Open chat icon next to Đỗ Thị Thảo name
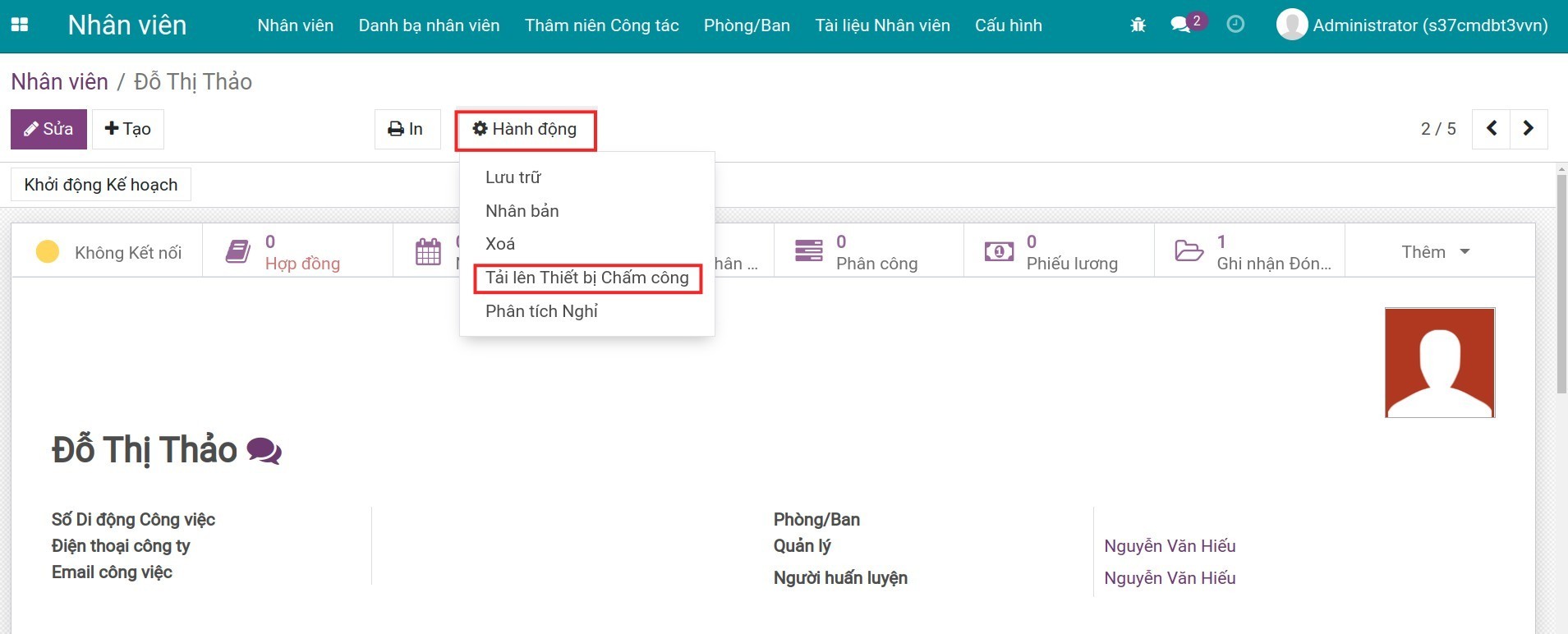 click(264, 451)
